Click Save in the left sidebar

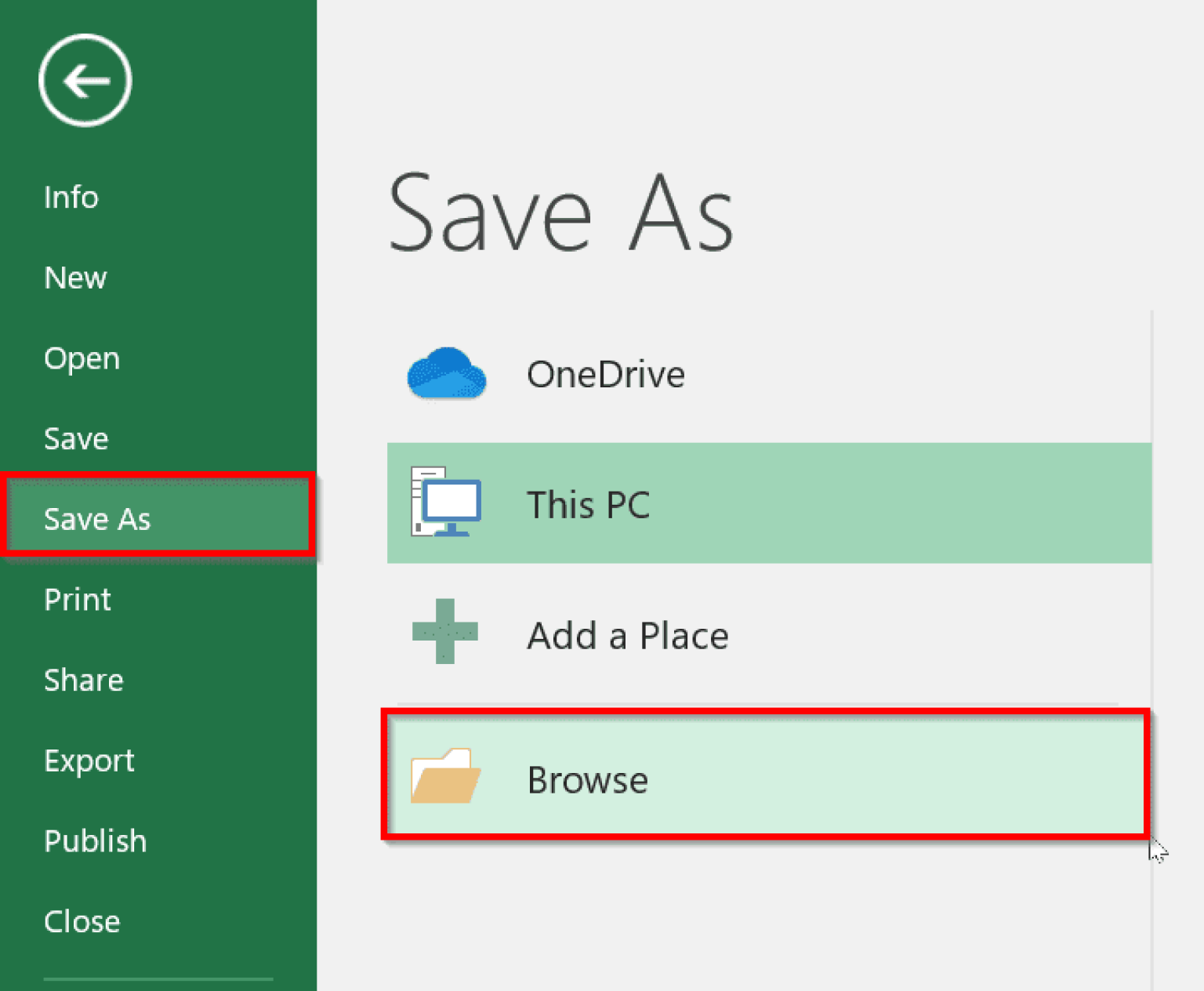[x=75, y=438]
